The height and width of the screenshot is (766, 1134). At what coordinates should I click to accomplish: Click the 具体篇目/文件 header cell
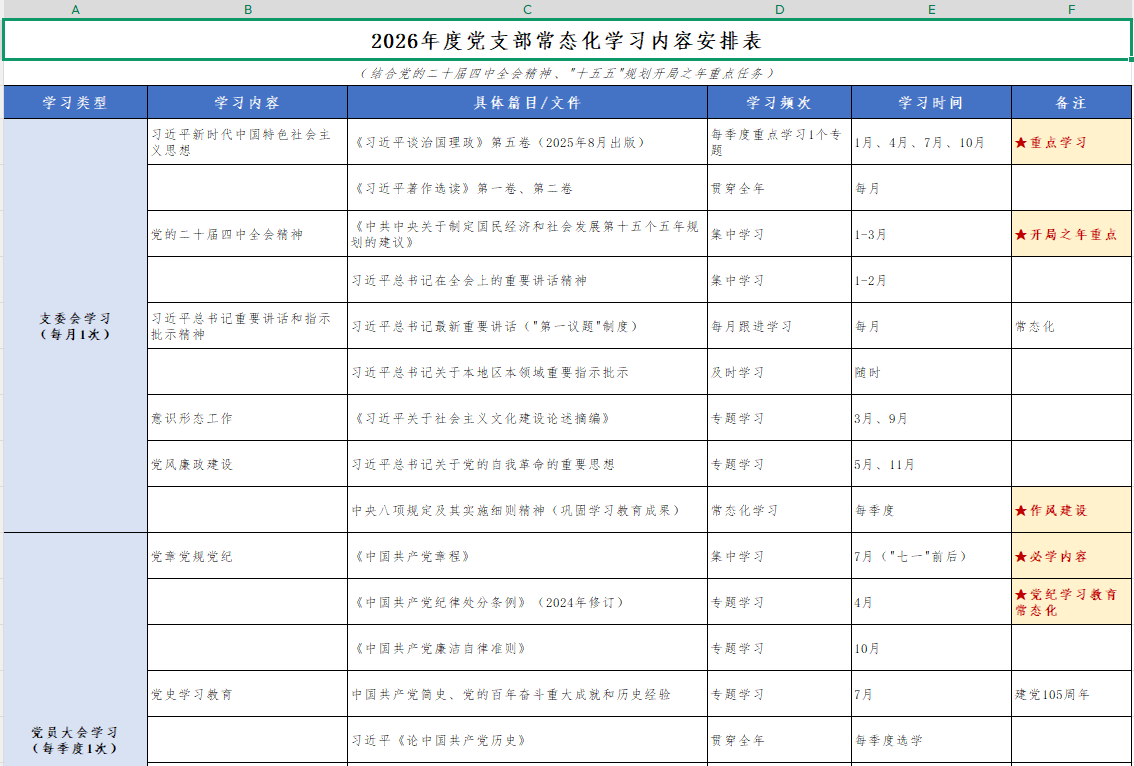527,102
